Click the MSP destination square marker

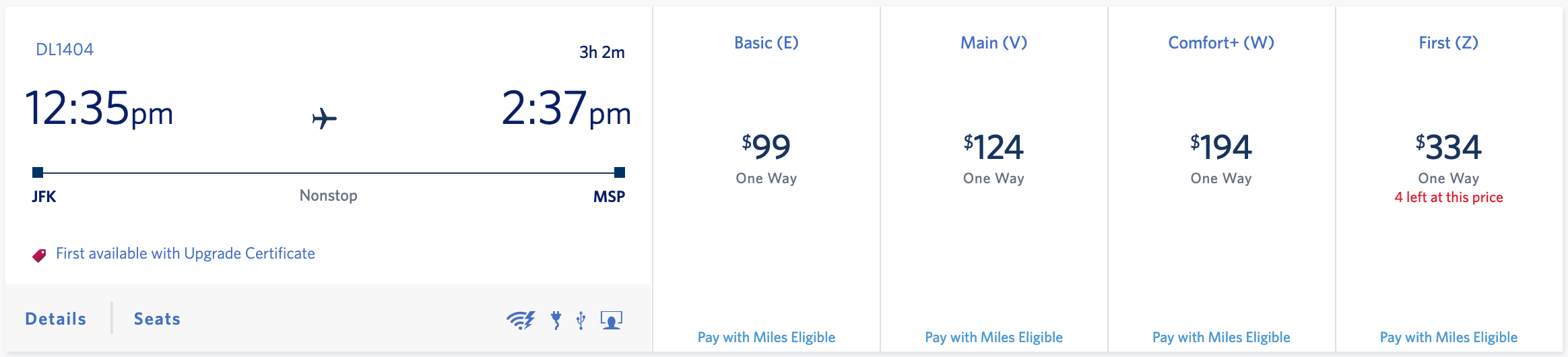[620, 172]
